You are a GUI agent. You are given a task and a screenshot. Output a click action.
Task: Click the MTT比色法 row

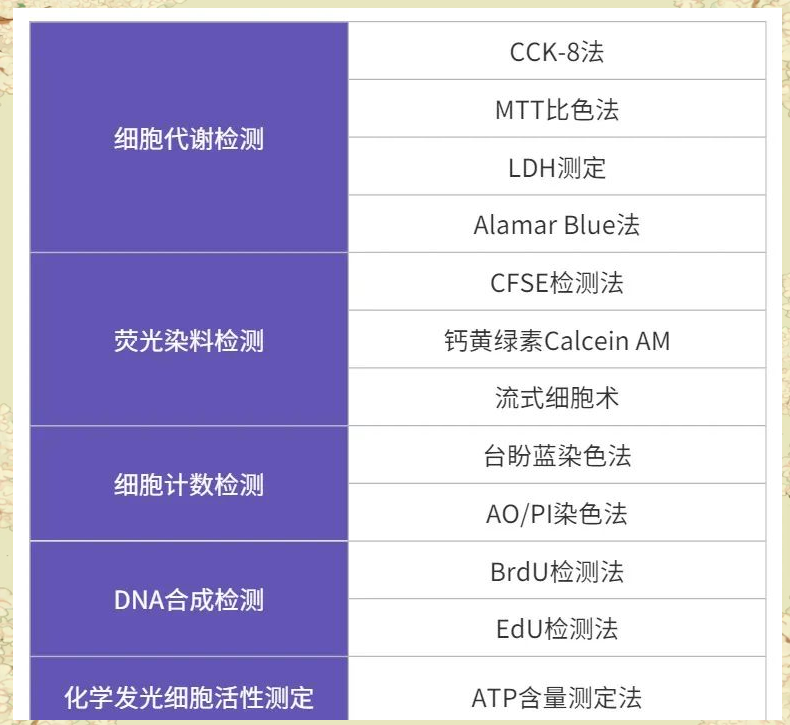[557, 109]
